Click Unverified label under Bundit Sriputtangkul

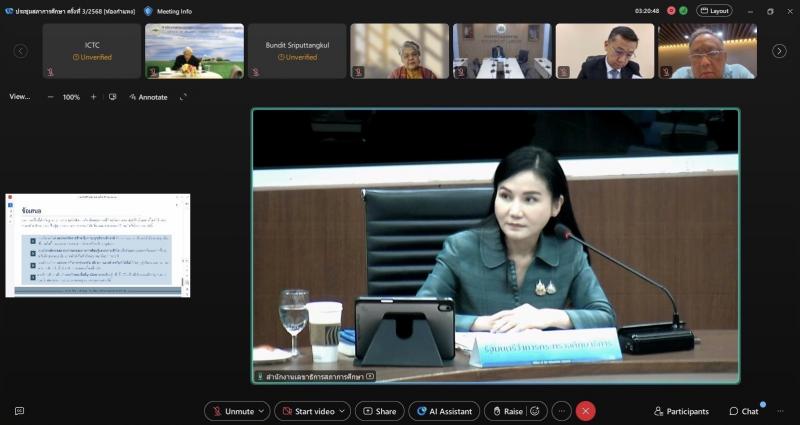[297, 57]
